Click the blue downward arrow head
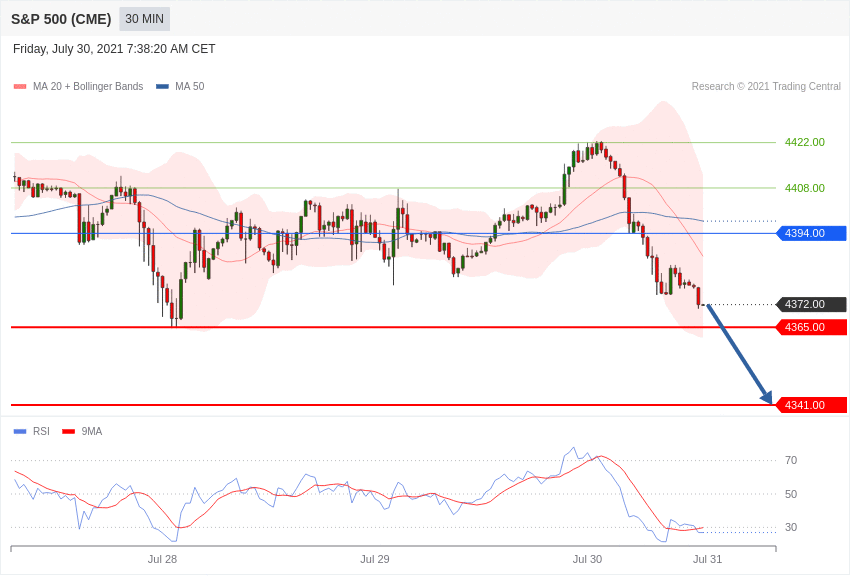850x576 pixels. coord(766,397)
